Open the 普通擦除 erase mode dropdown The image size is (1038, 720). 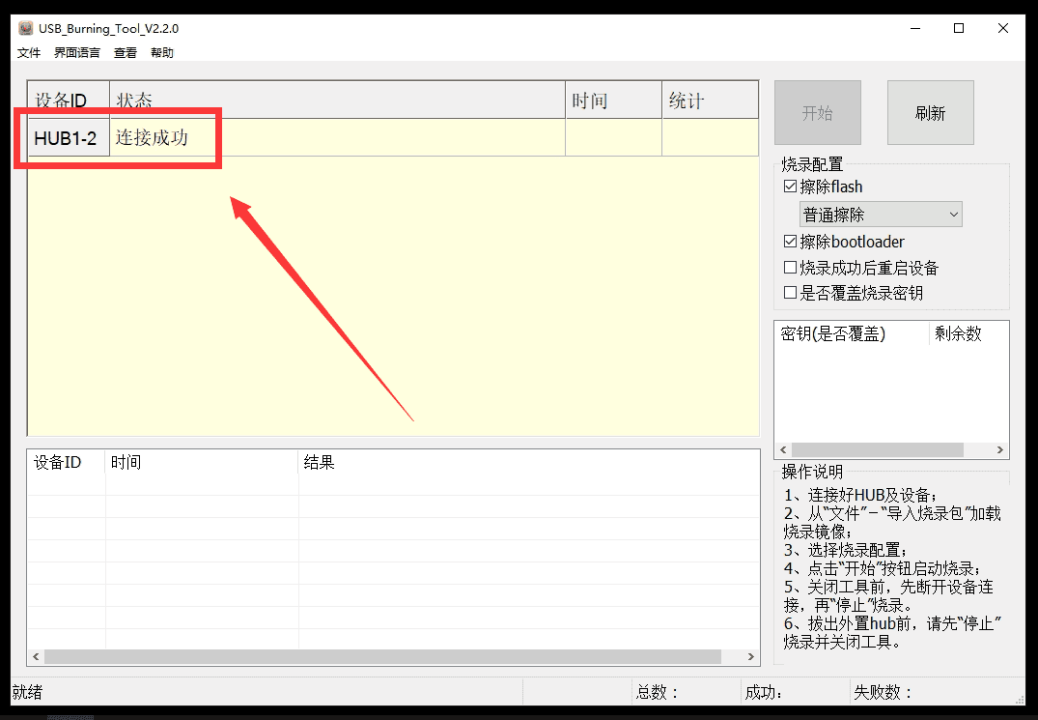coord(880,214)
